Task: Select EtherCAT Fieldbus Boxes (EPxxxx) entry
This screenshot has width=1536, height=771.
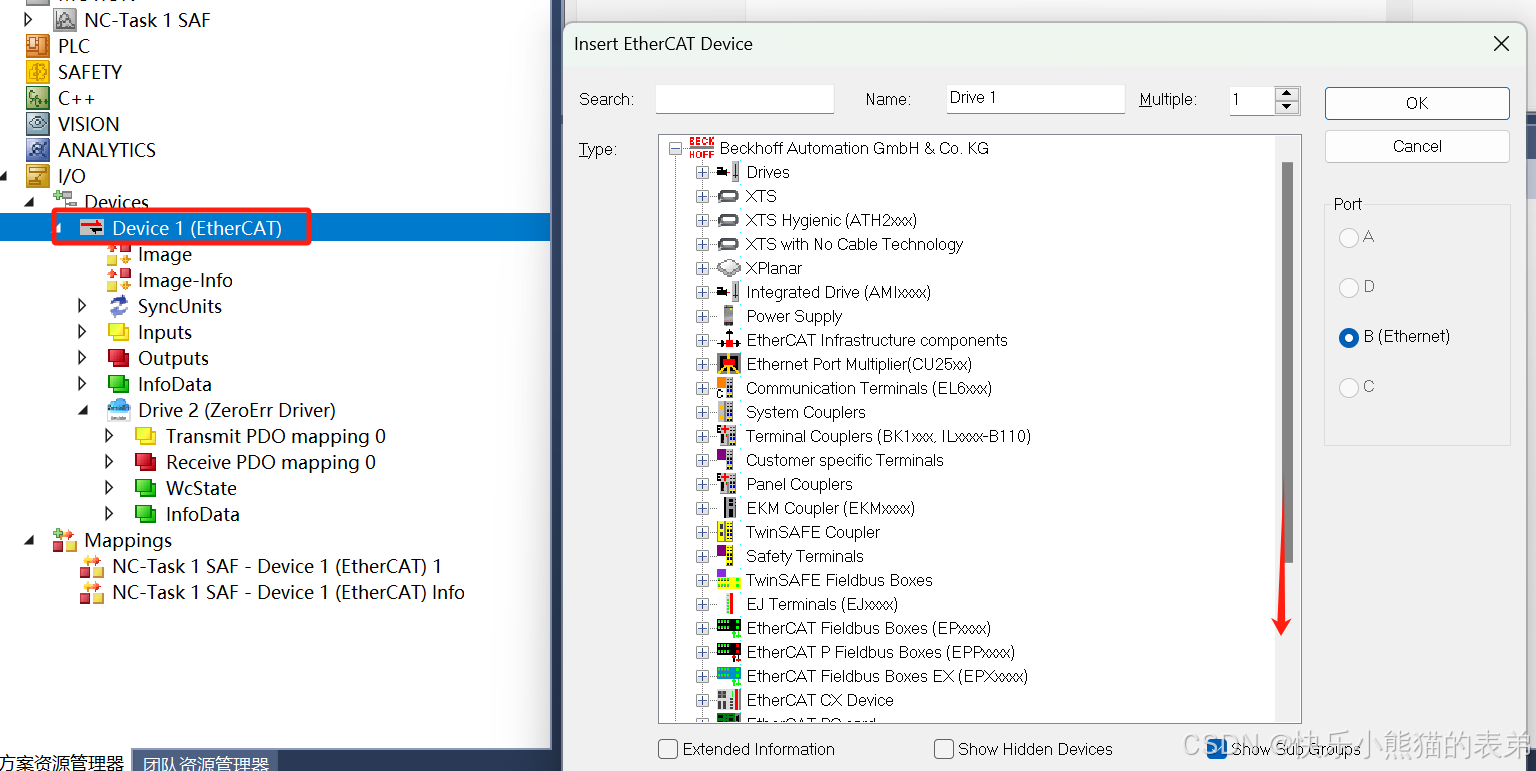Action: coord(868,628)
